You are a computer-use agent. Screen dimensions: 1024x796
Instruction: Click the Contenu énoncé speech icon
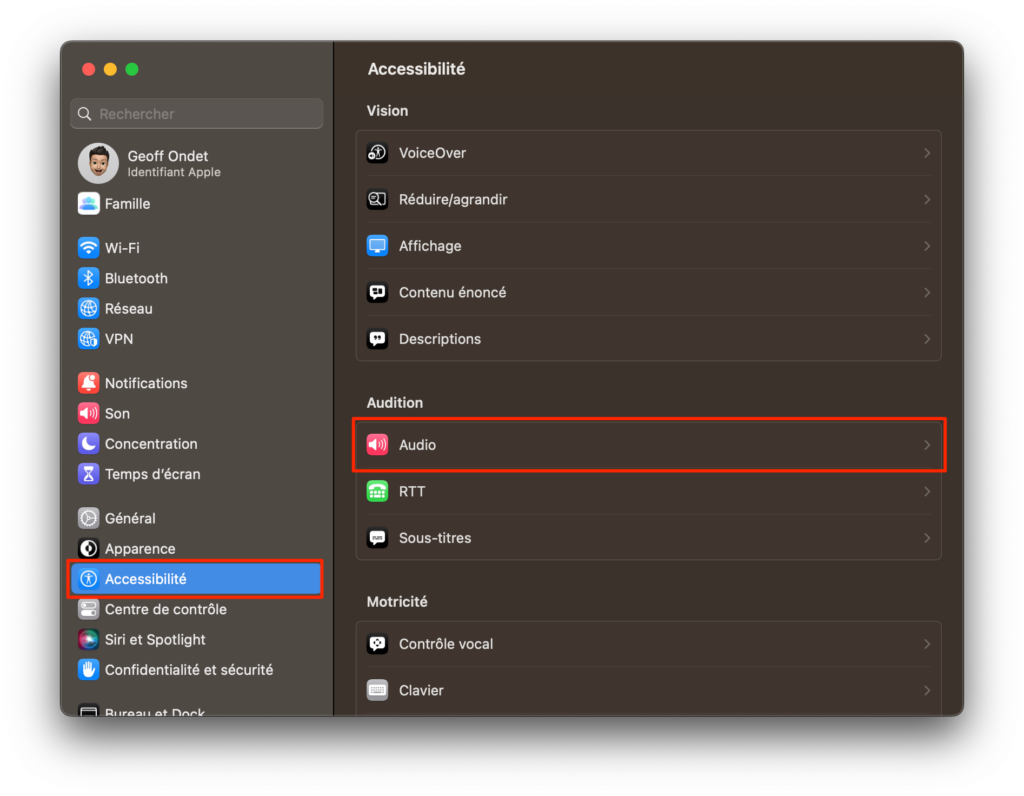coord(377,293)
